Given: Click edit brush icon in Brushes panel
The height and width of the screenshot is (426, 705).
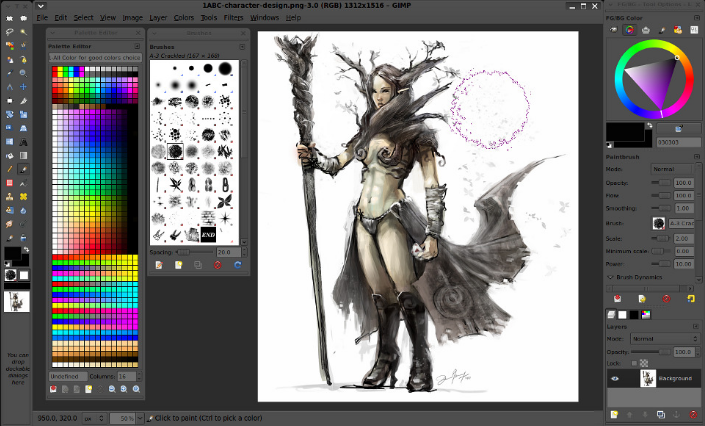Looking at the screenshot, I should coord(159,265).
